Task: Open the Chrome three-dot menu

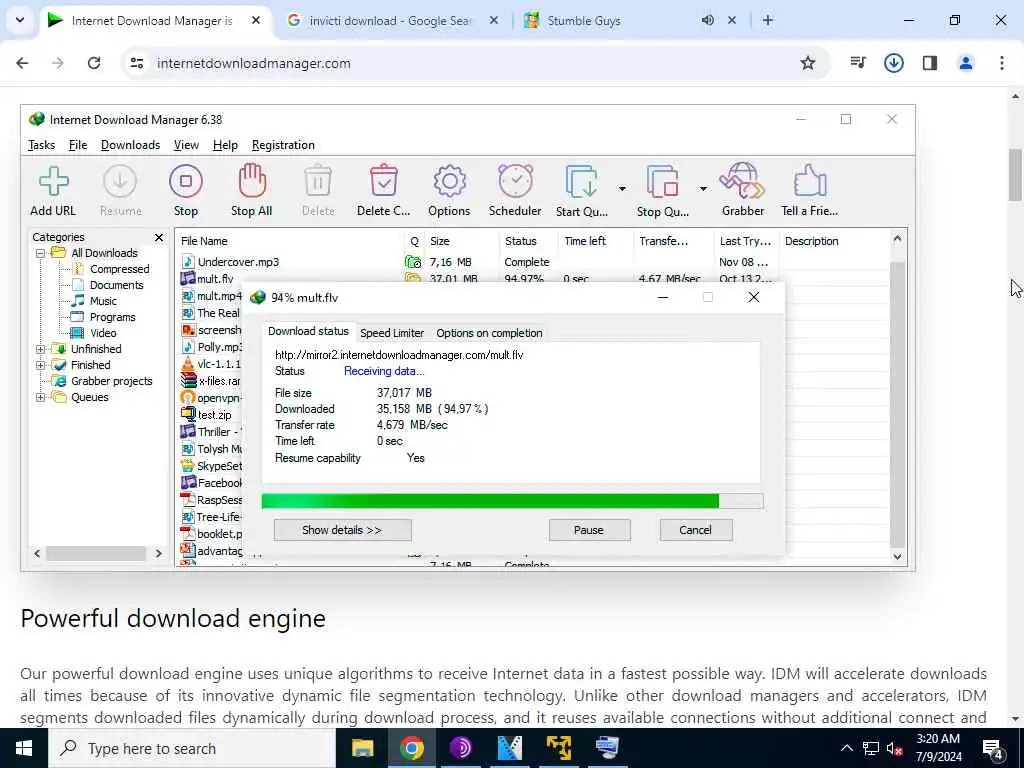Action: point(1002,63)
